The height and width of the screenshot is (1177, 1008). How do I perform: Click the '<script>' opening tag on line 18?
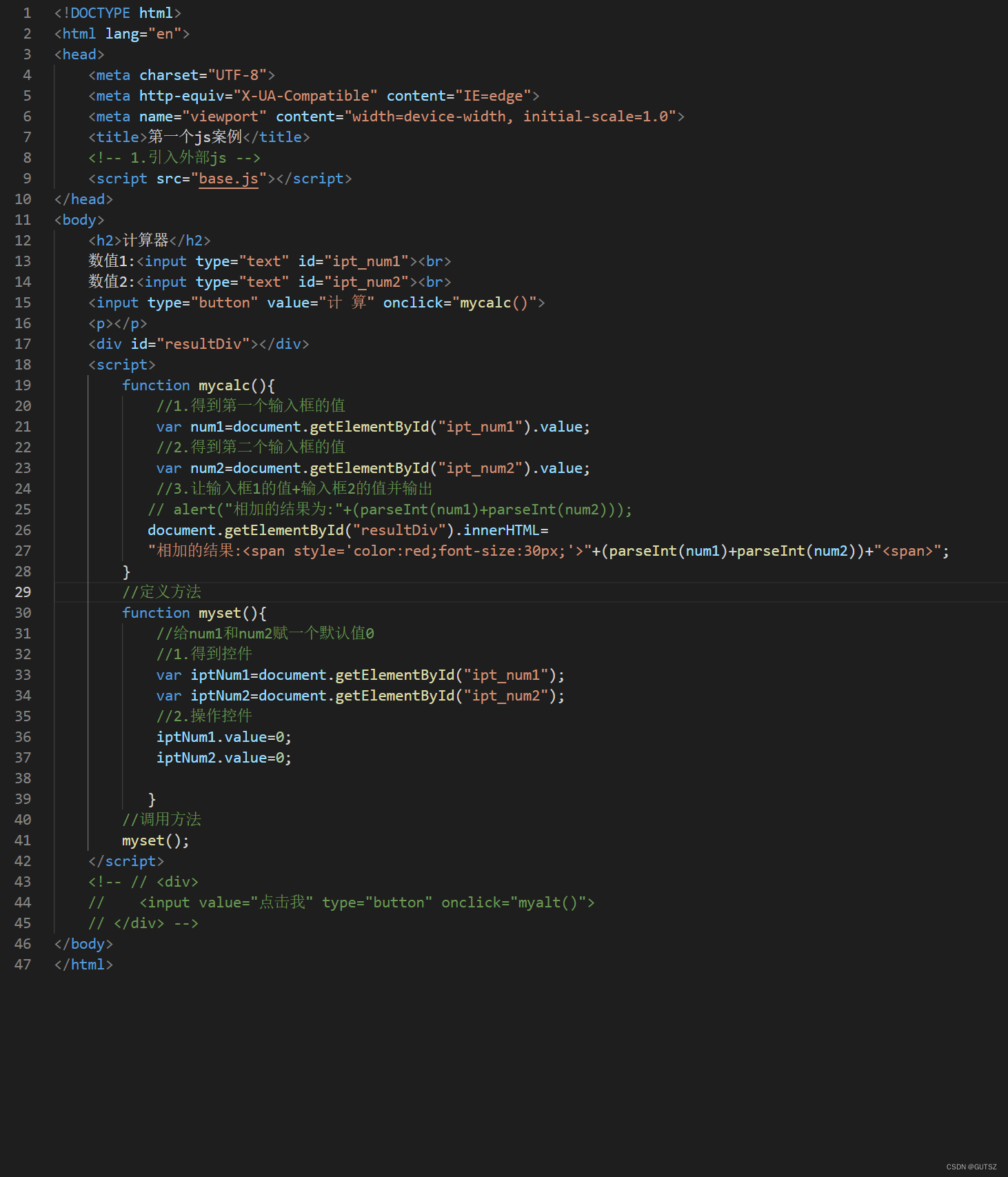(x=122, y=365)
